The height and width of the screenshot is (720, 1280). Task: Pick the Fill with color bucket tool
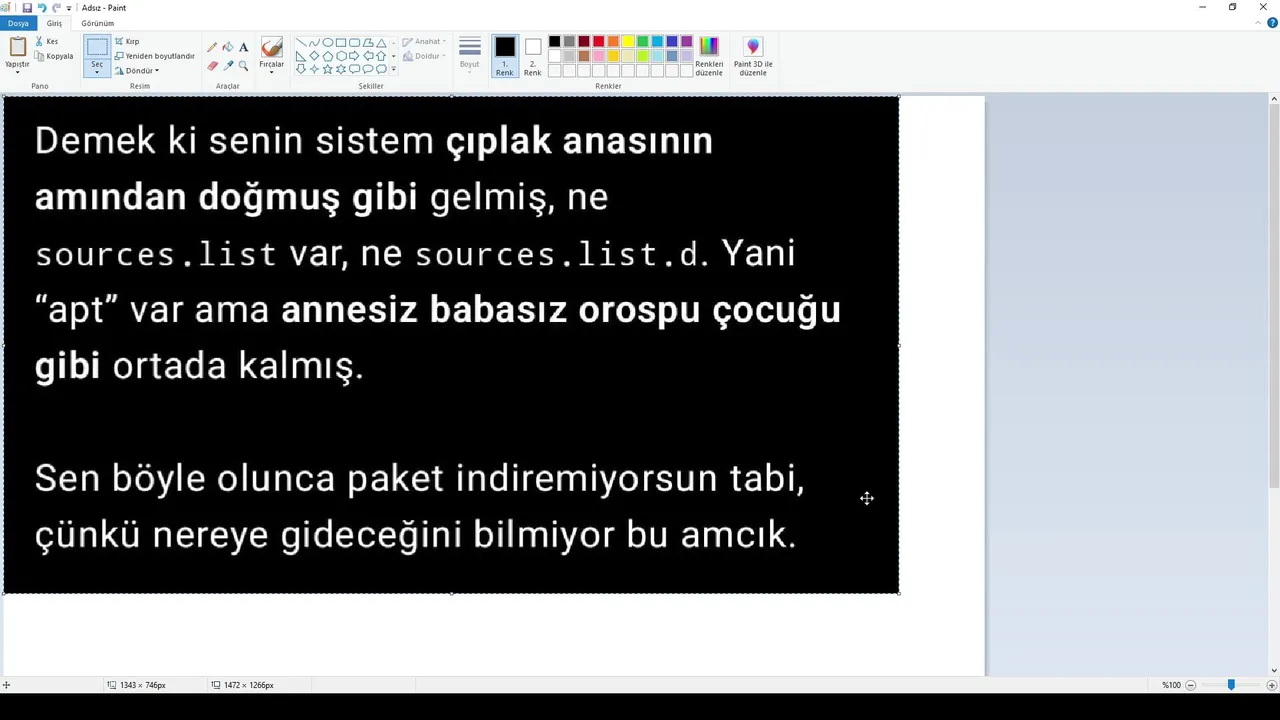tap(228, 47)
